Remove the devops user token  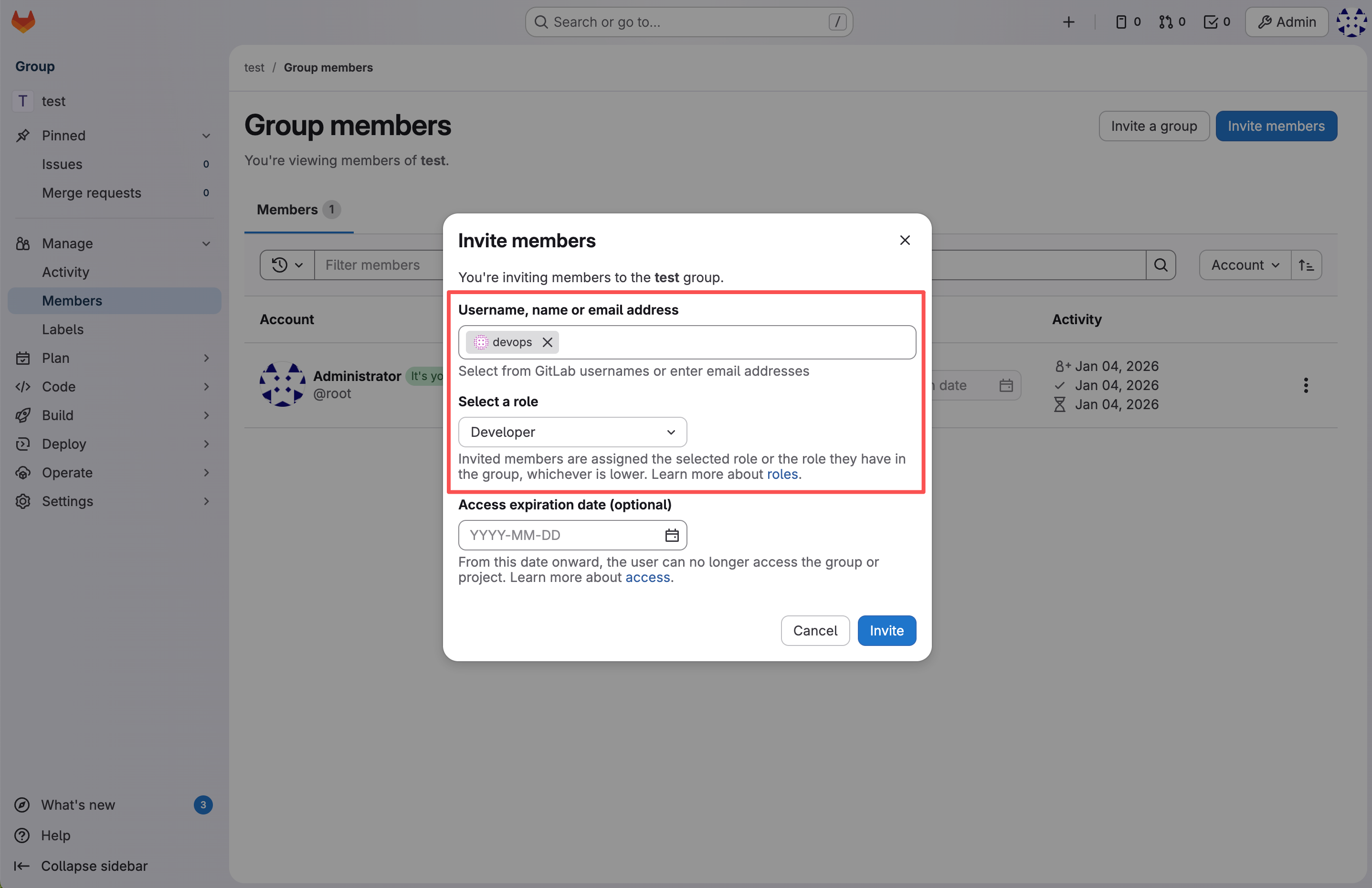pyautogui.click(x=547, y=342)
